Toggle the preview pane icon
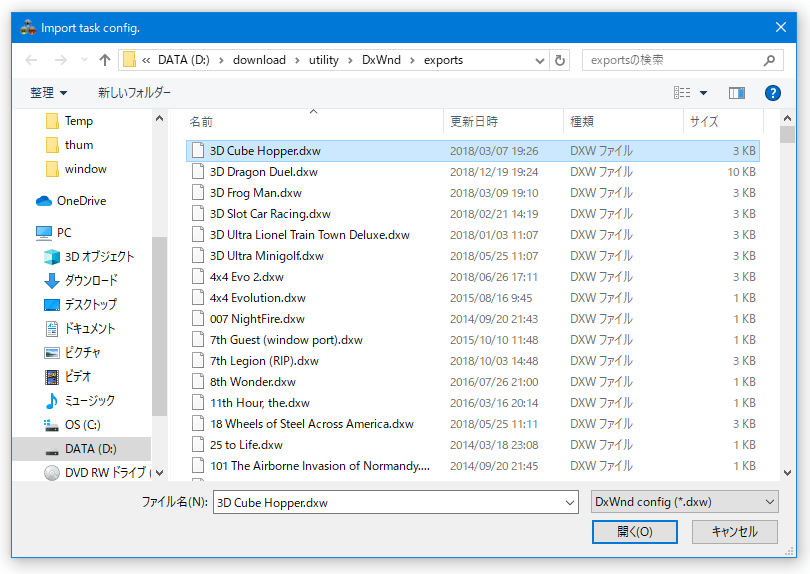 click(737, 93)
